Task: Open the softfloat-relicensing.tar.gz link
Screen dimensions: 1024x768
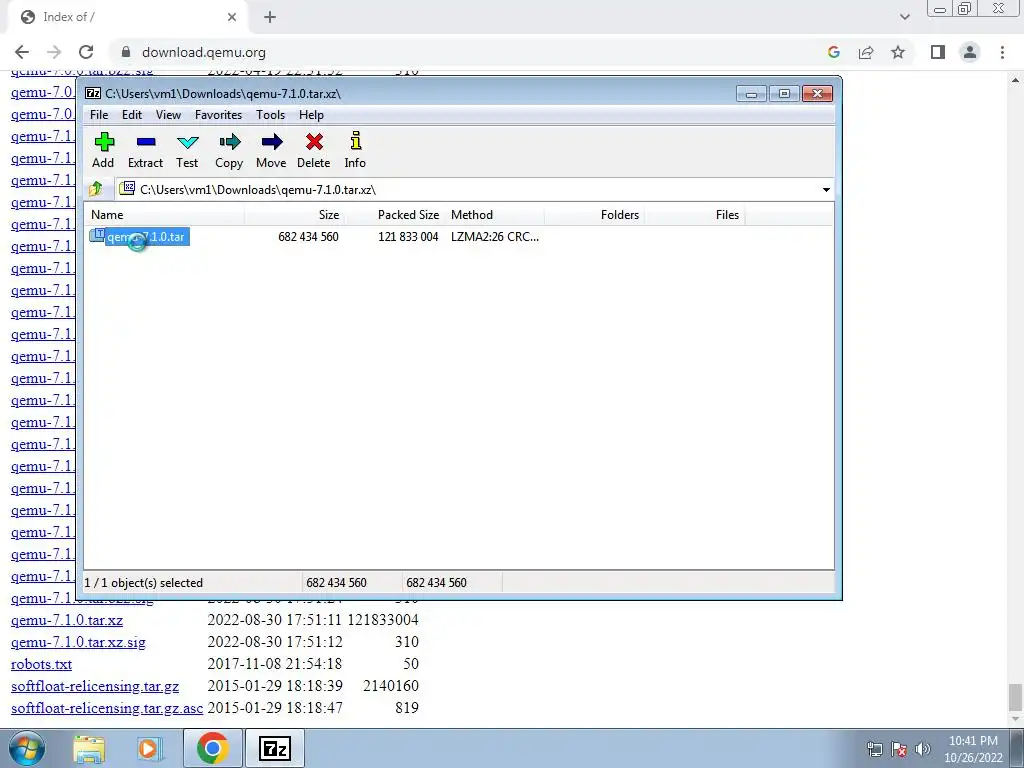Action: point(95,686)
